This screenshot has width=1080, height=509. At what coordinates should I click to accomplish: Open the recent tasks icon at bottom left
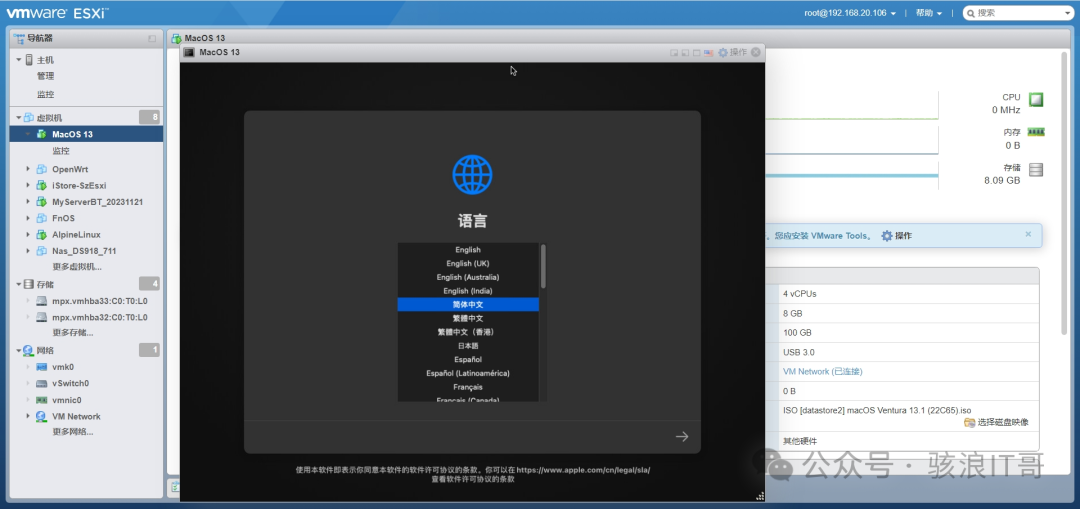[x=175, y=487]
